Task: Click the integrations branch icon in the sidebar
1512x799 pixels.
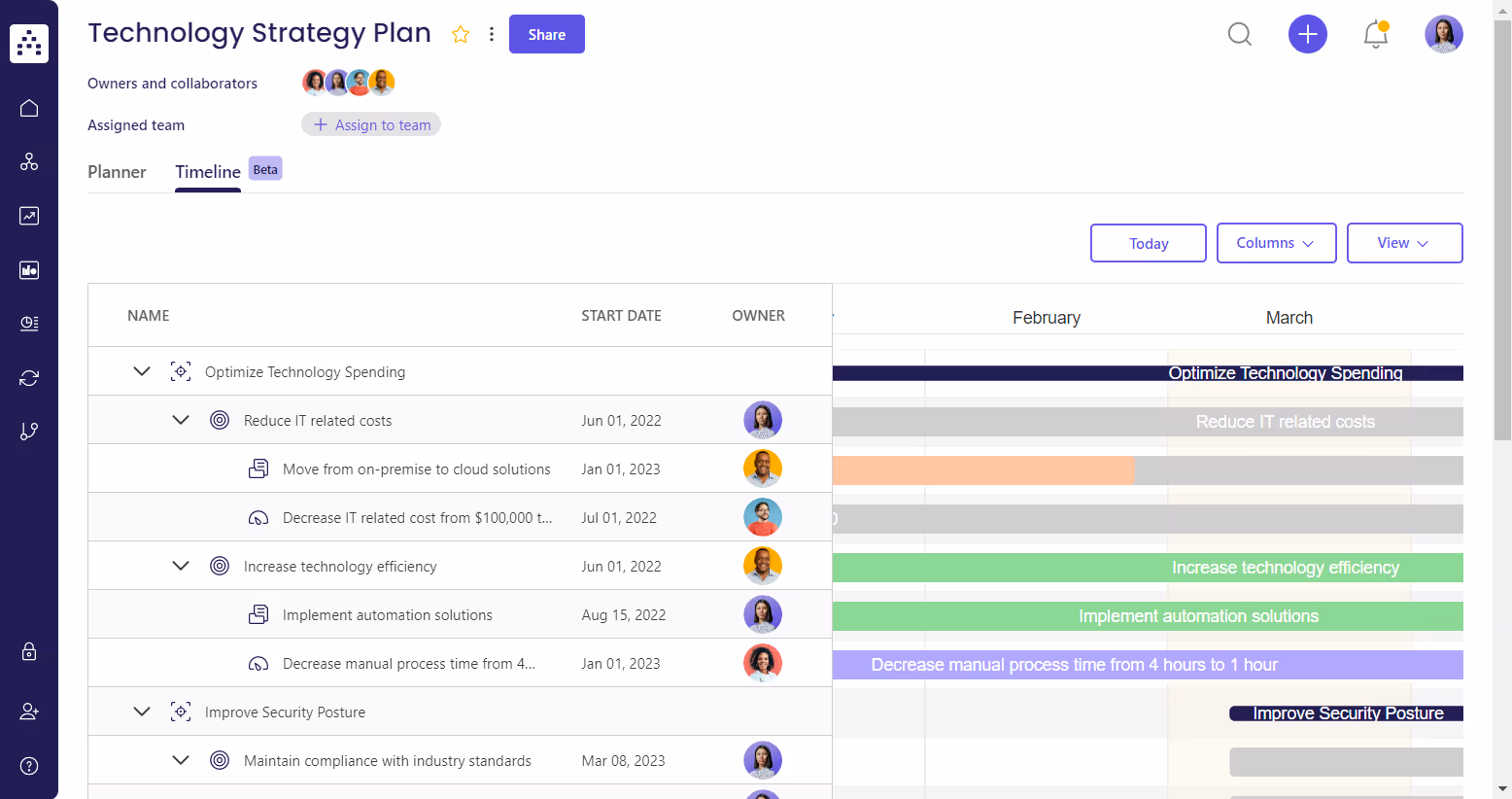Action: pos(28,431)
